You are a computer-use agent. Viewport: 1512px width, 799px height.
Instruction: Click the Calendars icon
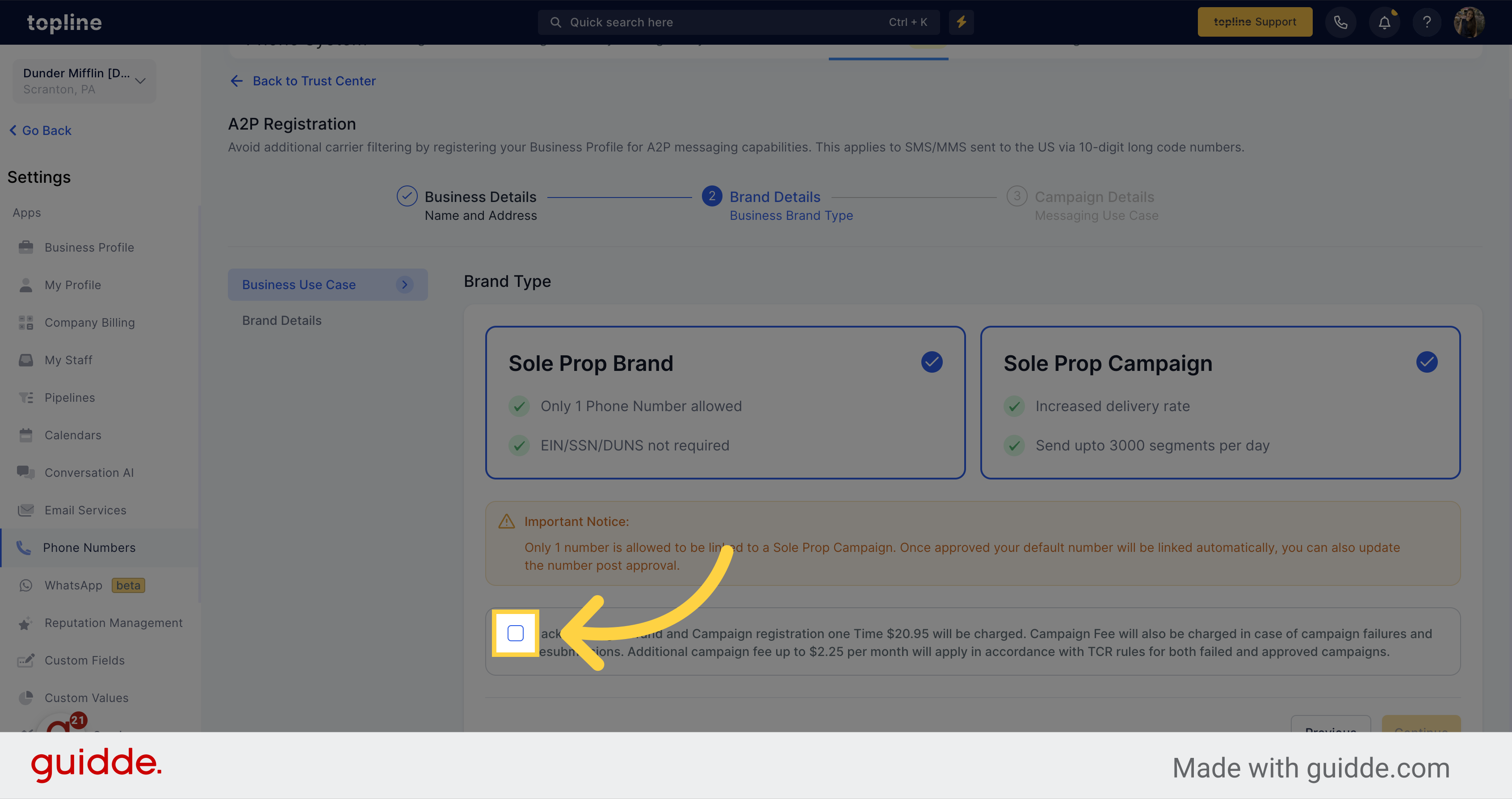(26, 435)
